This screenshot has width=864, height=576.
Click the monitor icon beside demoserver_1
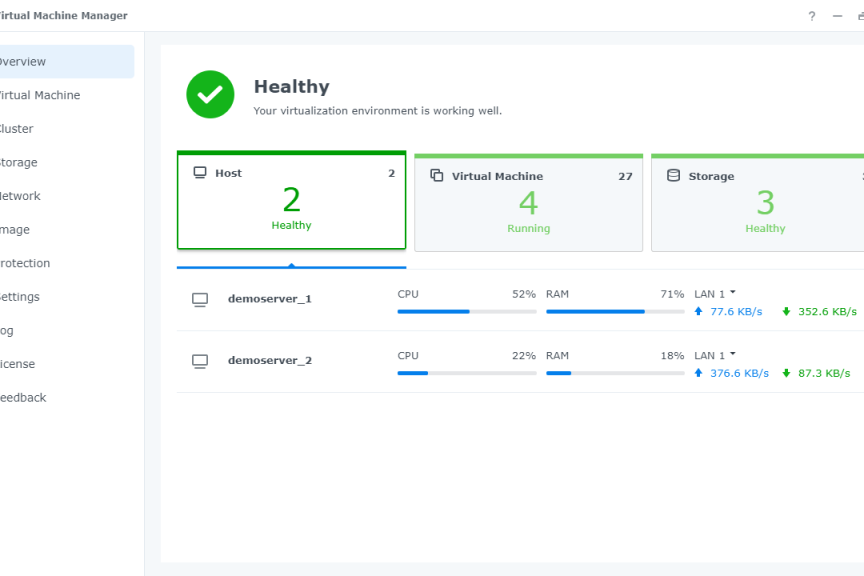(200, 299)
